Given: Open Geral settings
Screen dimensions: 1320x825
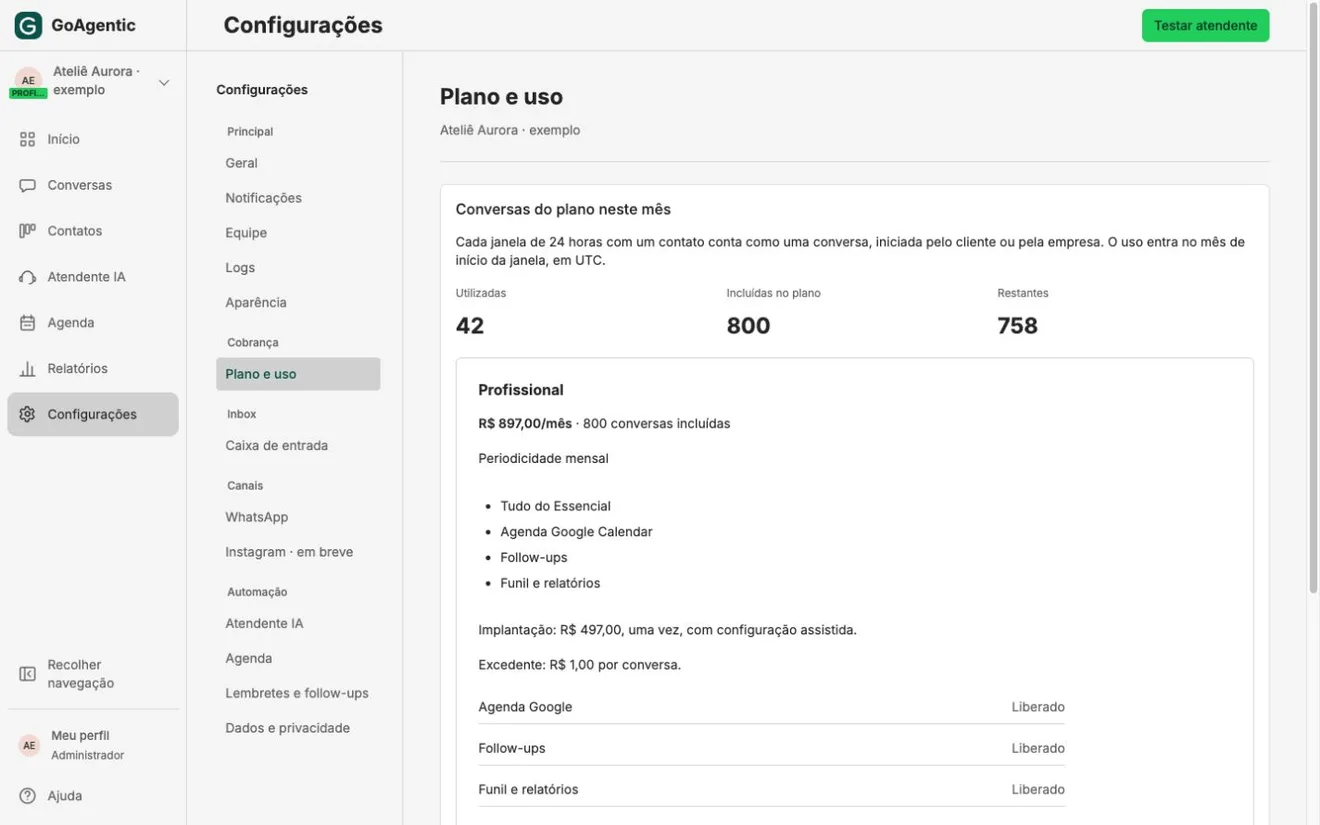Looking at the screenshot, I should [298, 163].
